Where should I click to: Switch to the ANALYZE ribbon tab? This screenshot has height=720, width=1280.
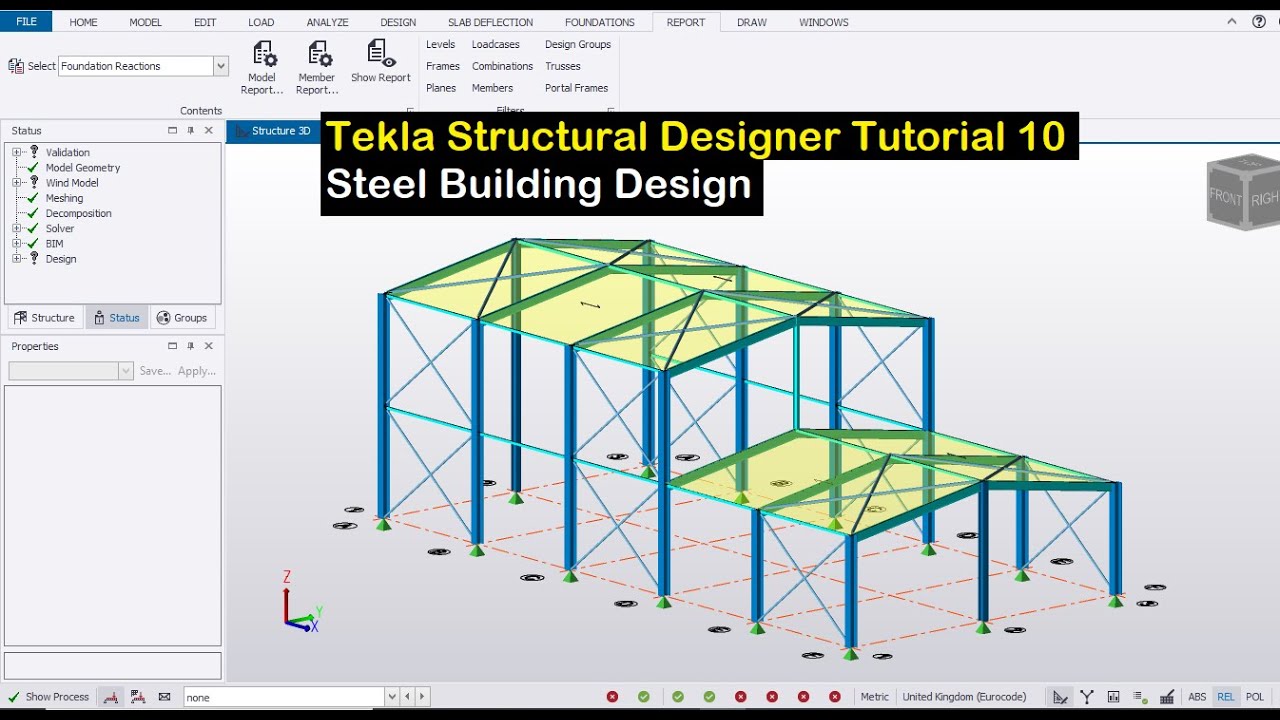[327, 22]
